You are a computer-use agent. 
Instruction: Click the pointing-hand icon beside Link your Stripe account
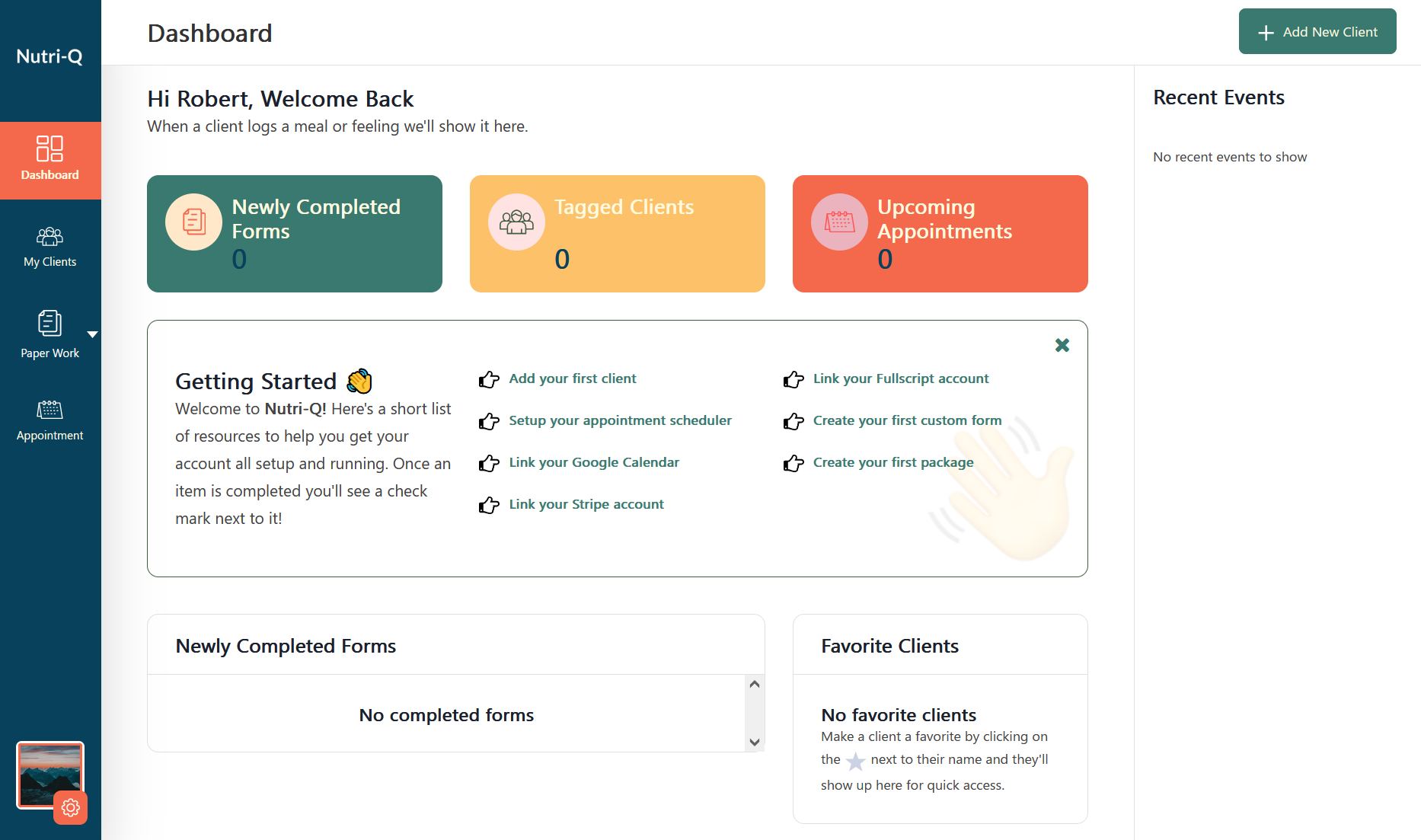(x=489, y=505)
